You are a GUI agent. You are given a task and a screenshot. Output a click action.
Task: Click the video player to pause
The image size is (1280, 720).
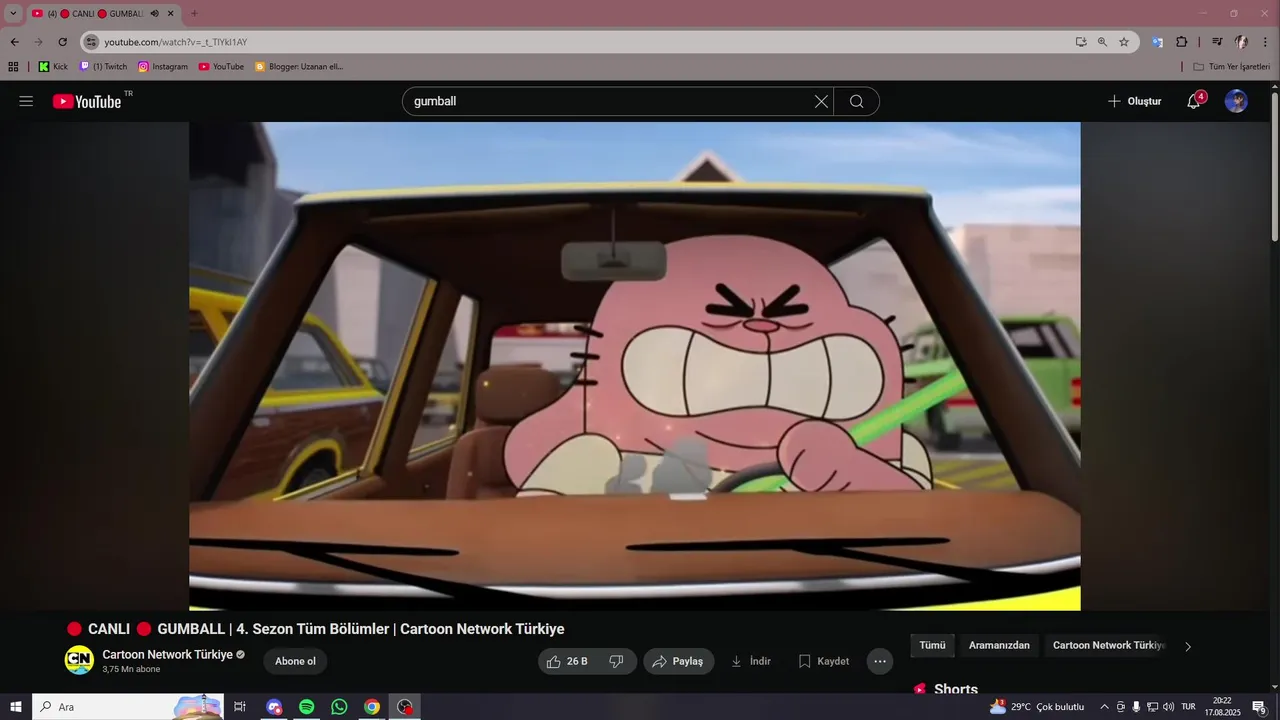point(635,366)
